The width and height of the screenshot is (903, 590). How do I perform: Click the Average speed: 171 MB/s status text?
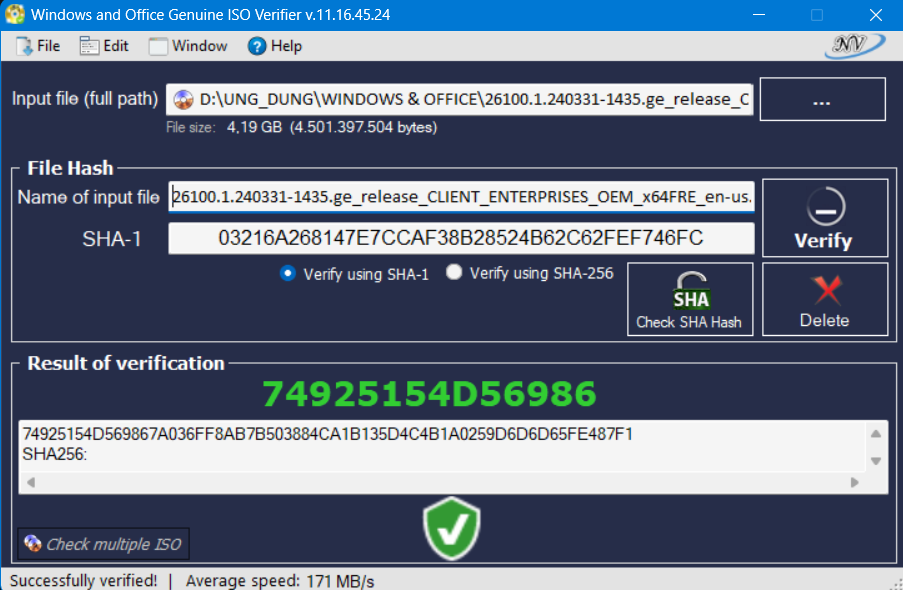coord(280,581)
